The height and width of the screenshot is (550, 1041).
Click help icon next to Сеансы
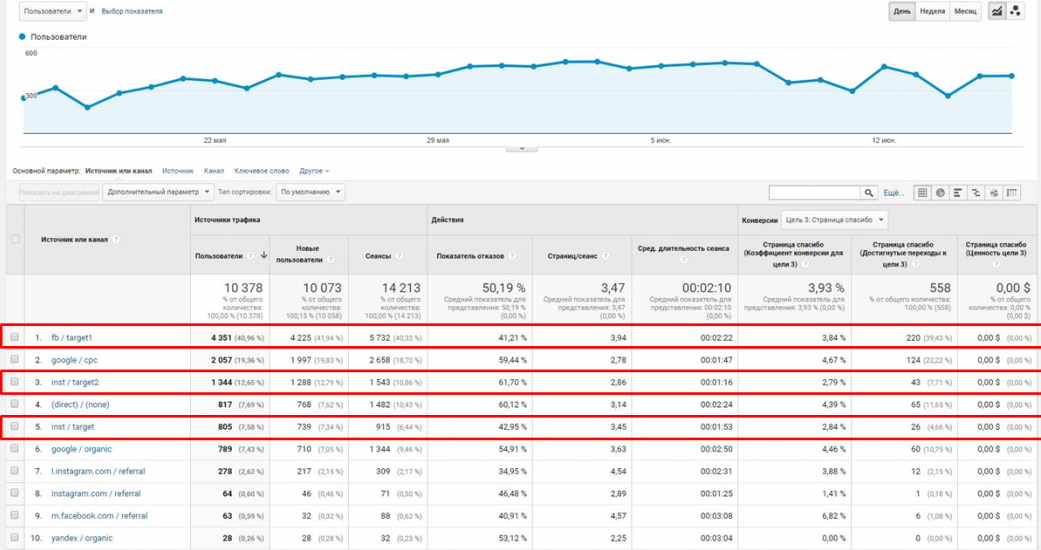[400, 256]
